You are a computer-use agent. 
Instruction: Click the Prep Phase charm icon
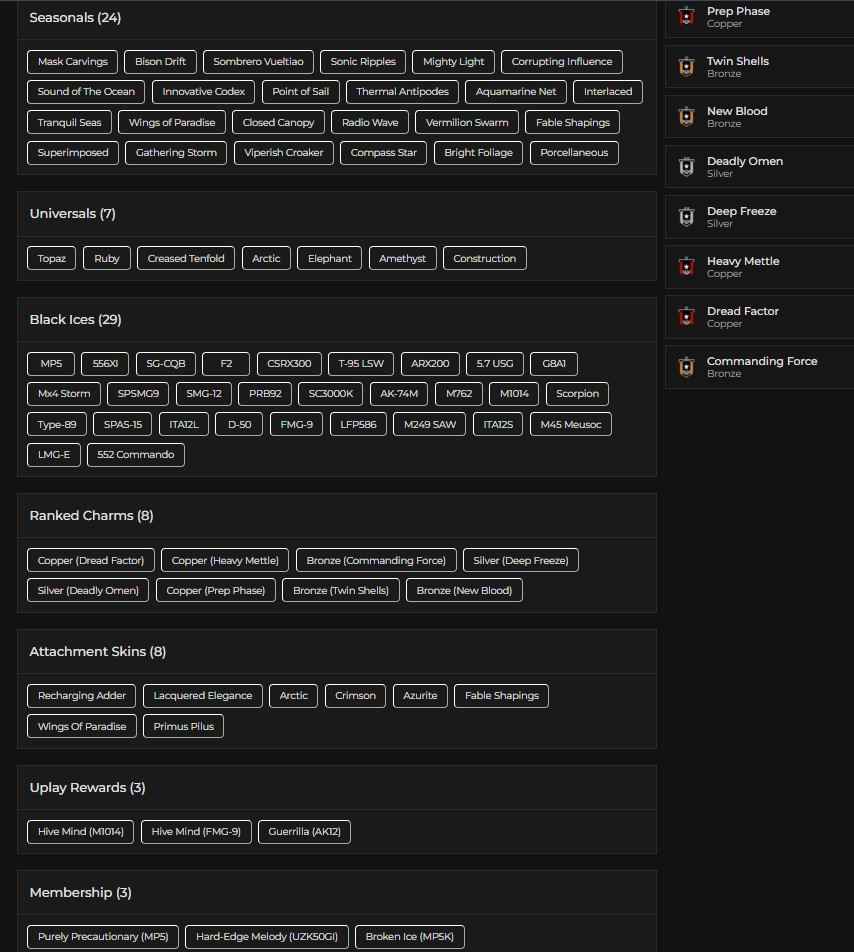tap(686, 17)
